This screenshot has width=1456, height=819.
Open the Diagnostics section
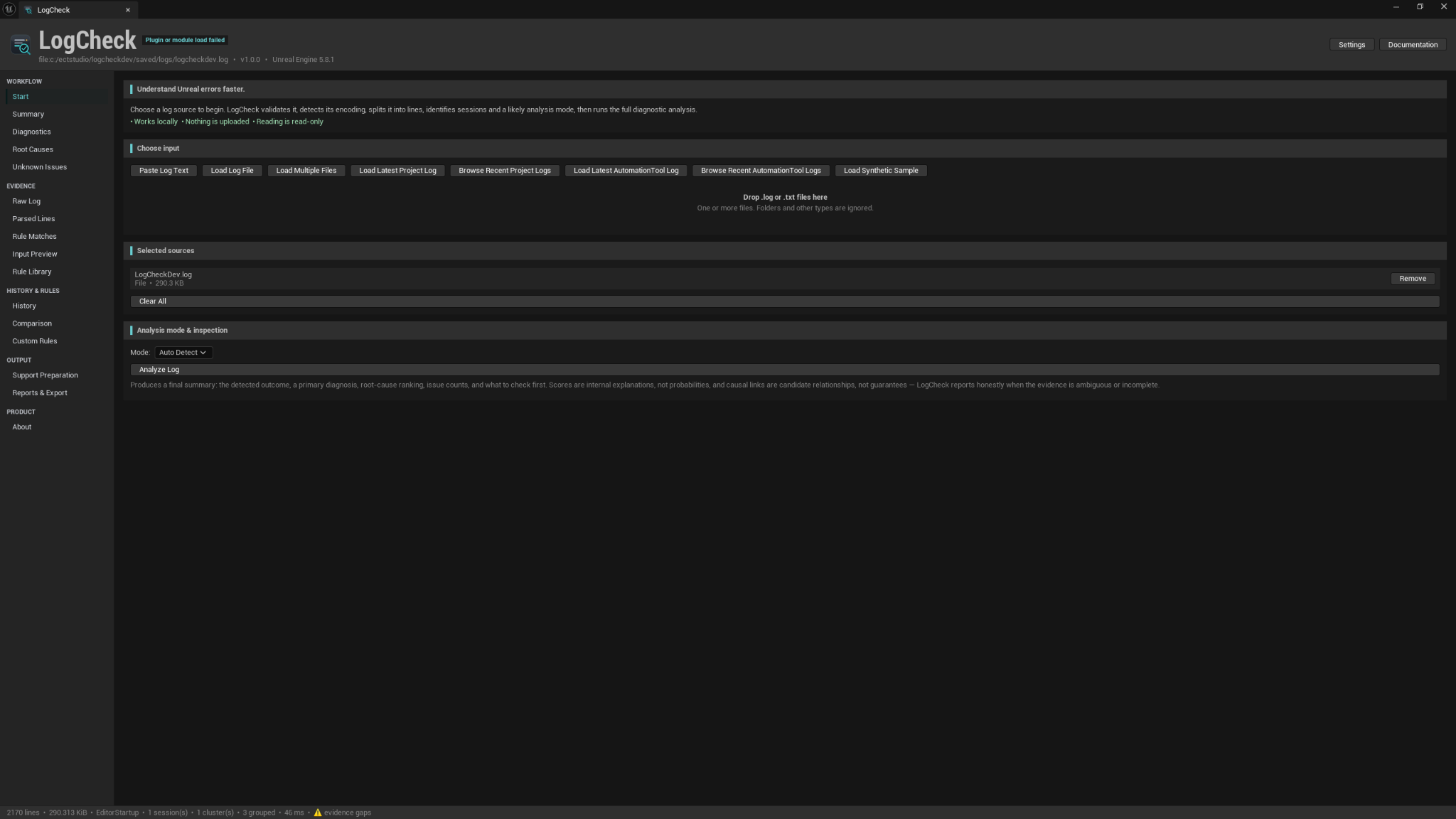pos(57,132)
